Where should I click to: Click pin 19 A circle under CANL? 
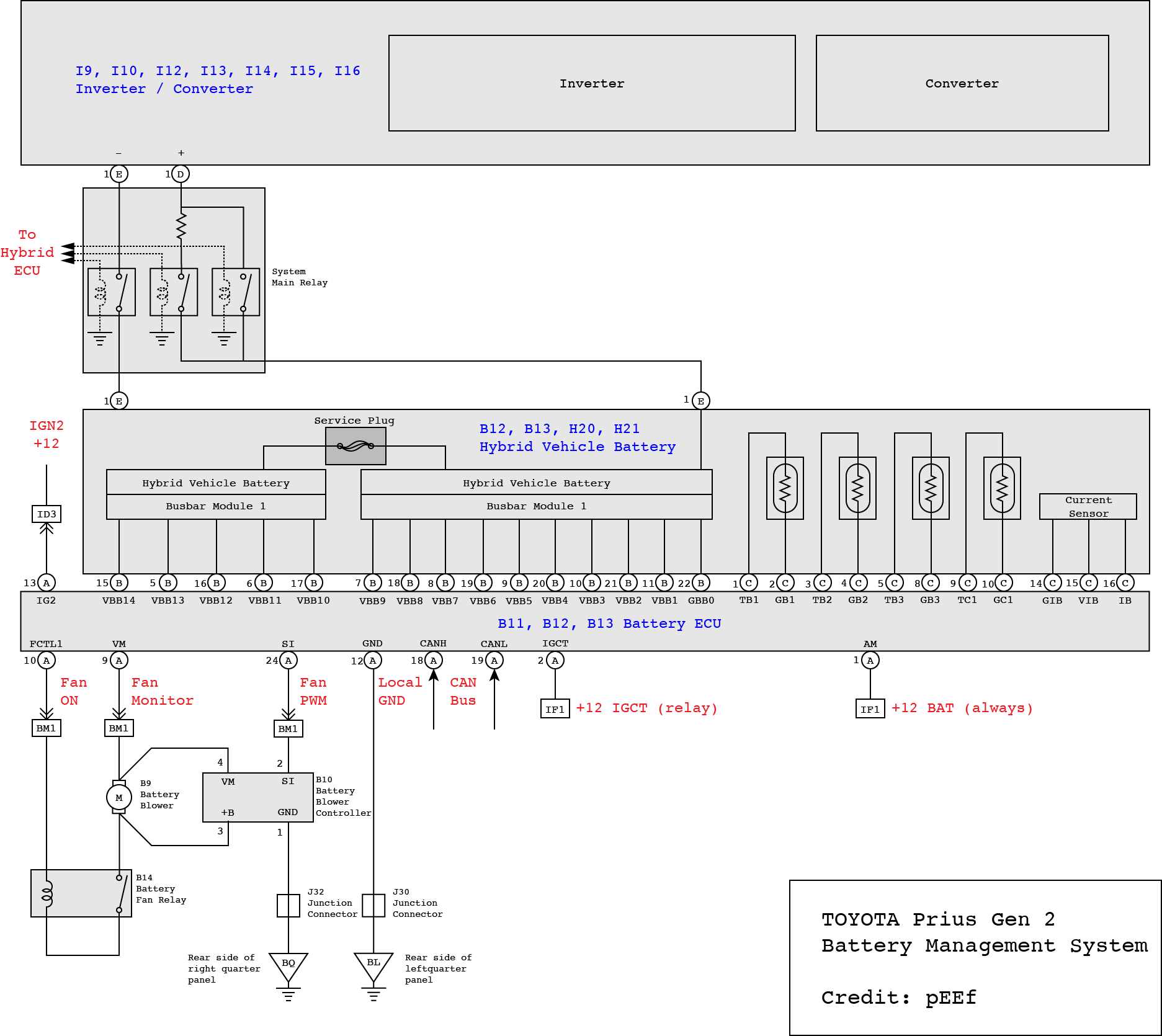point(494,661)
